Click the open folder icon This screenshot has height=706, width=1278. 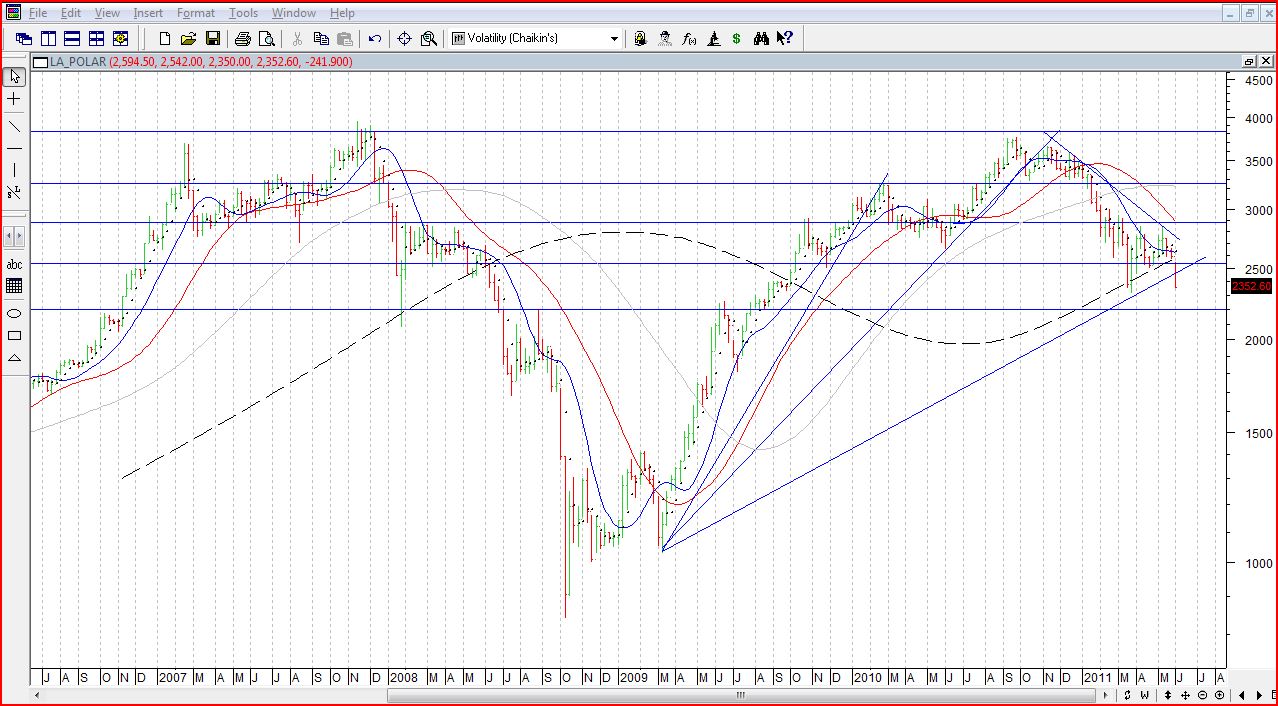(x=189, y=39)
